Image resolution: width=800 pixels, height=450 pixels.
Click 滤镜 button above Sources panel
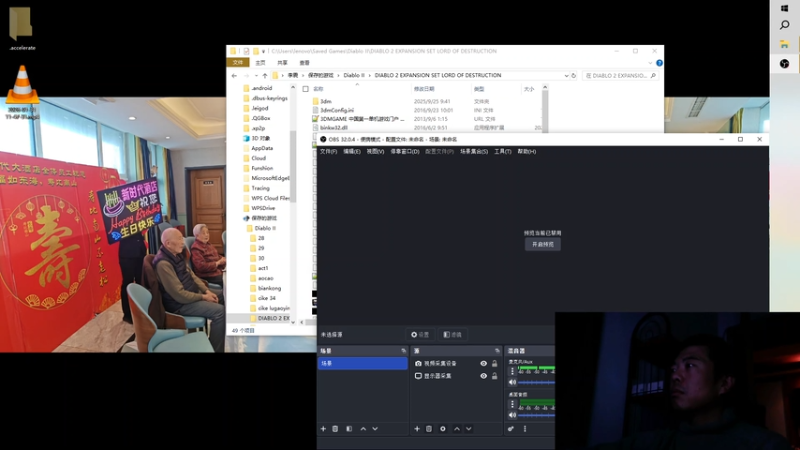[452, 335]
